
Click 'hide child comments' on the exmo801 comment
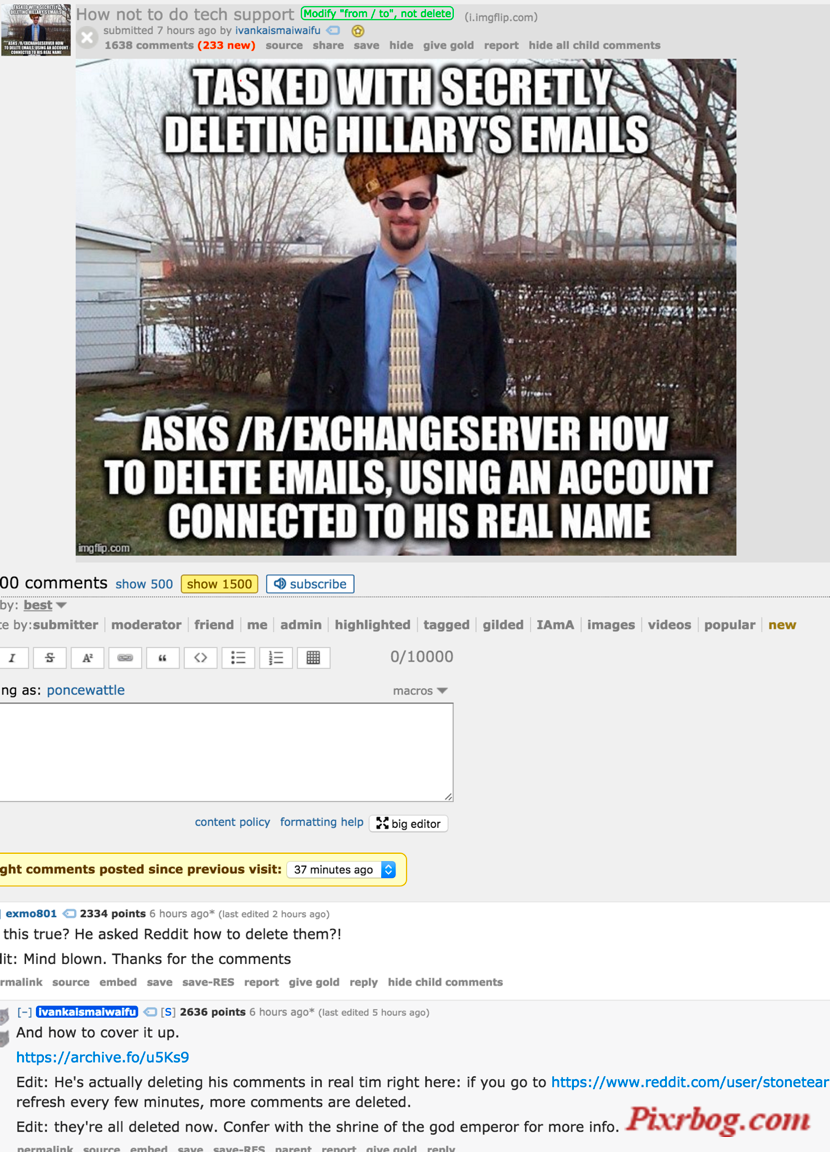[445, 982]
